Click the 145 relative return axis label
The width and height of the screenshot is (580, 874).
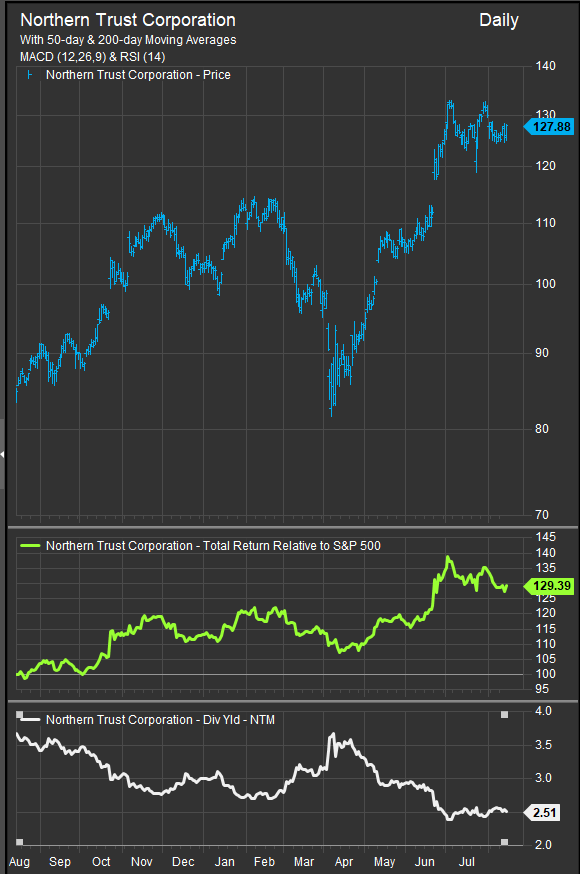click(545, 537)
